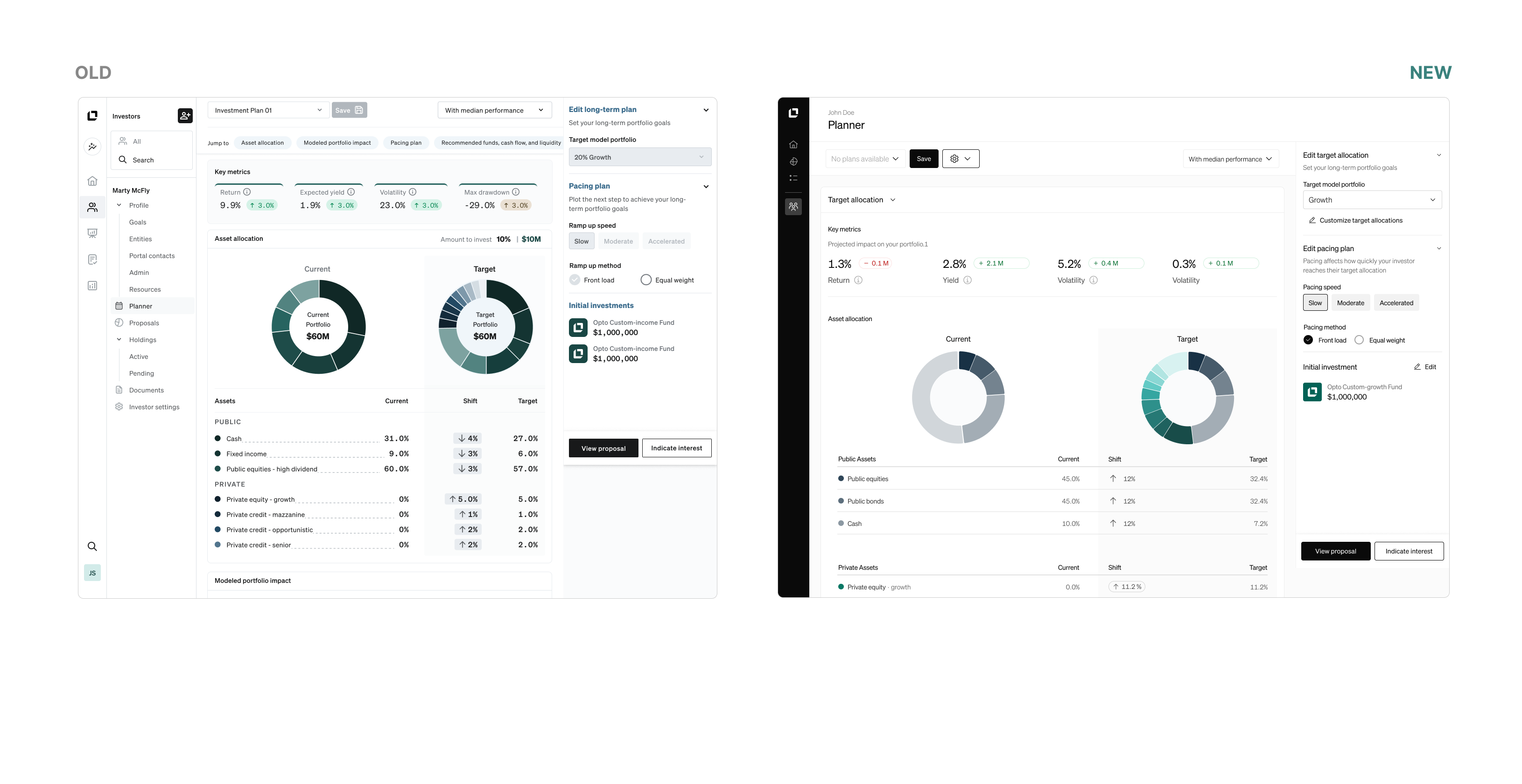Click Customize target allocations link
Viewport: 1522px width, 784px height.
[1361, 220]
